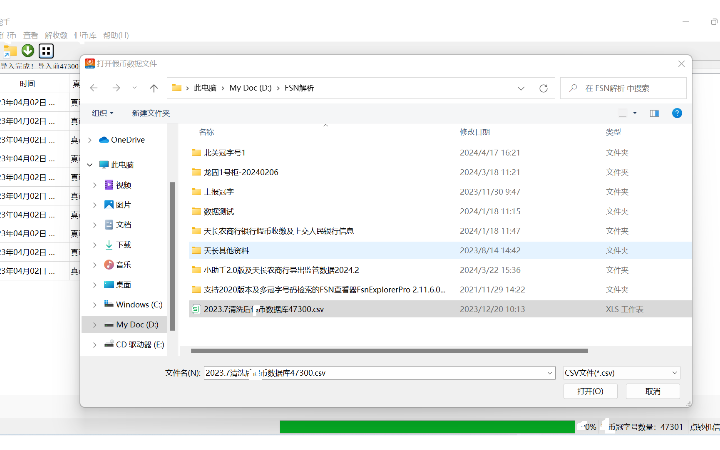Select the Pictures library icon in sidebar
This screenshot has height=450, width=720.
pos(109,204)
